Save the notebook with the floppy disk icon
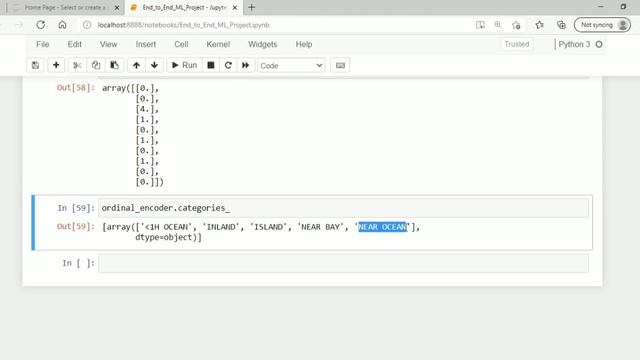The height and width of the screenshot is (360, 640). tap(36, 65)
